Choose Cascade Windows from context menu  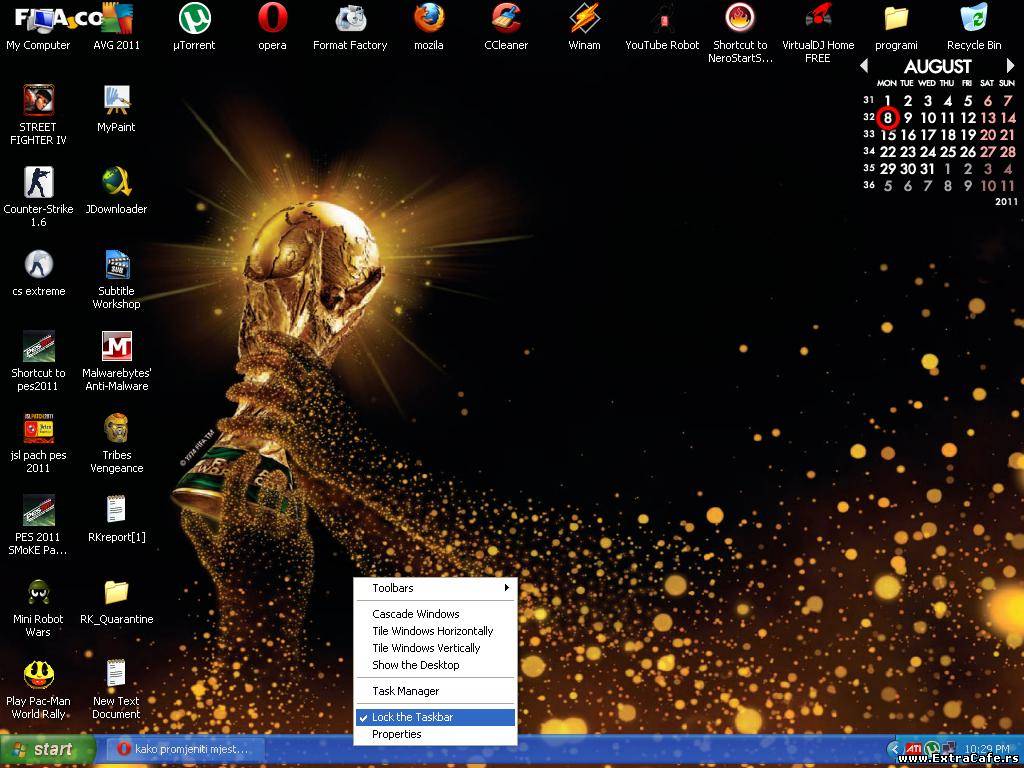click(436, 614)
